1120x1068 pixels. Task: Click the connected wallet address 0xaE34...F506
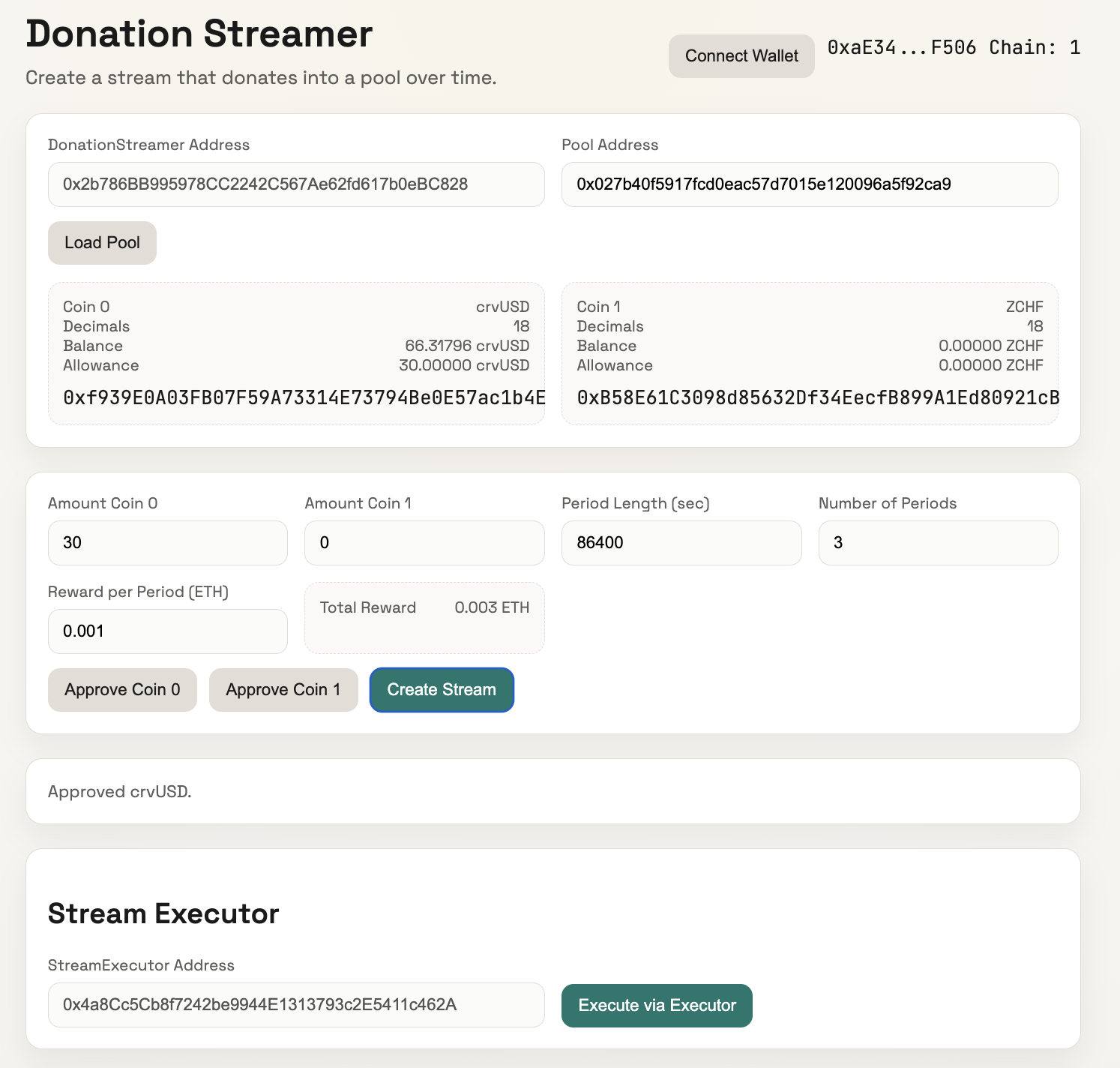coord(901,48)
